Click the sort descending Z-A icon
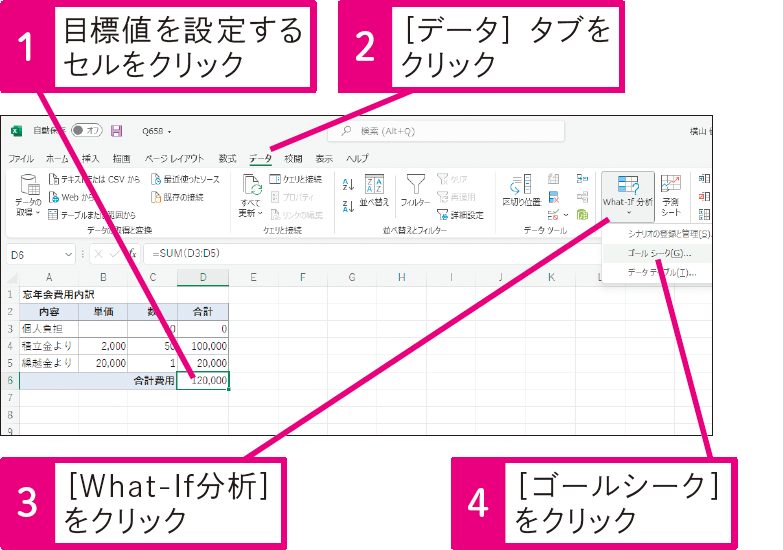The width and height of the screenshot is (783, 550). coord(349,206)
